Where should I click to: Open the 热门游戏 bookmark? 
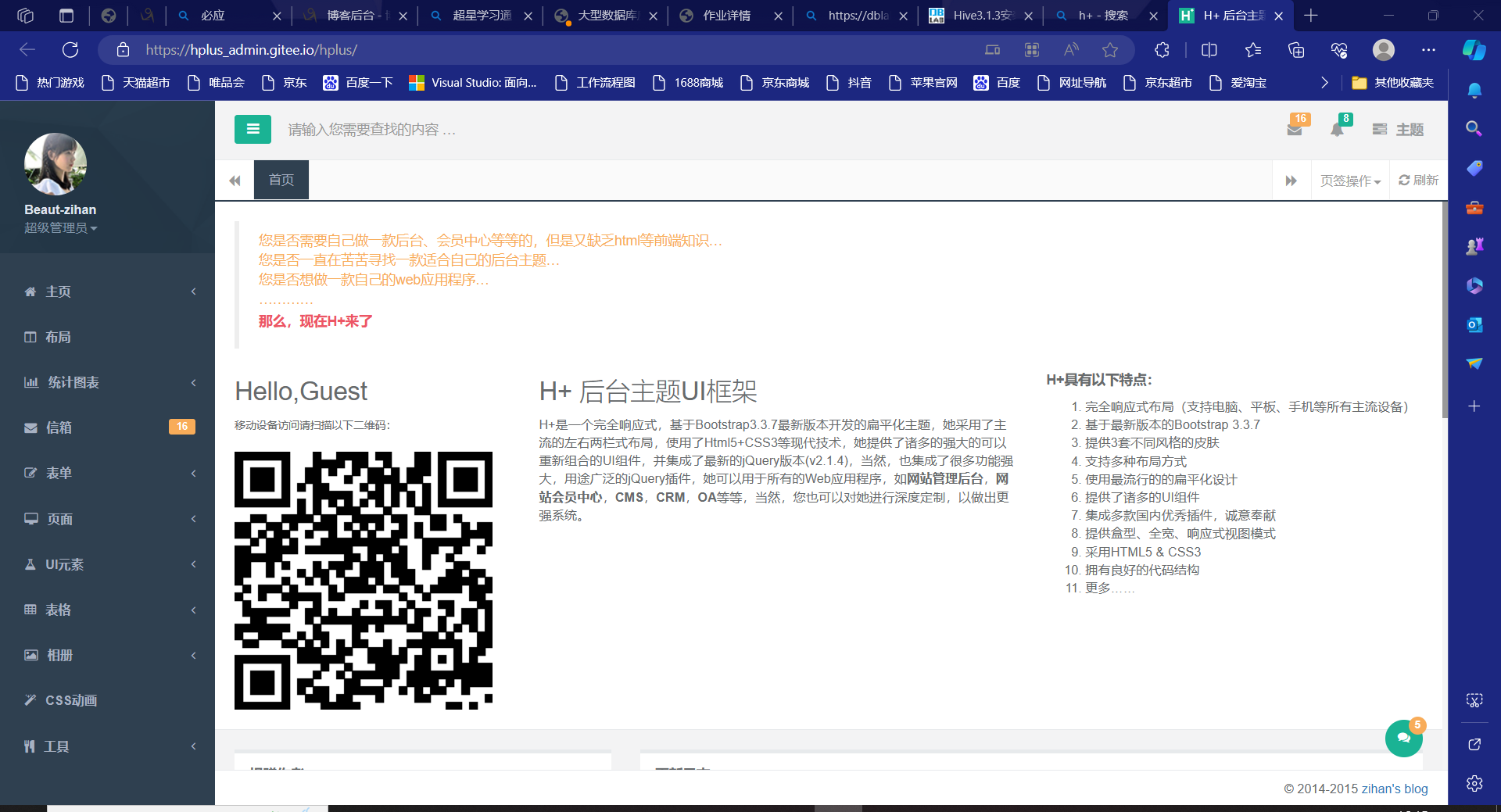coord(50,83)
